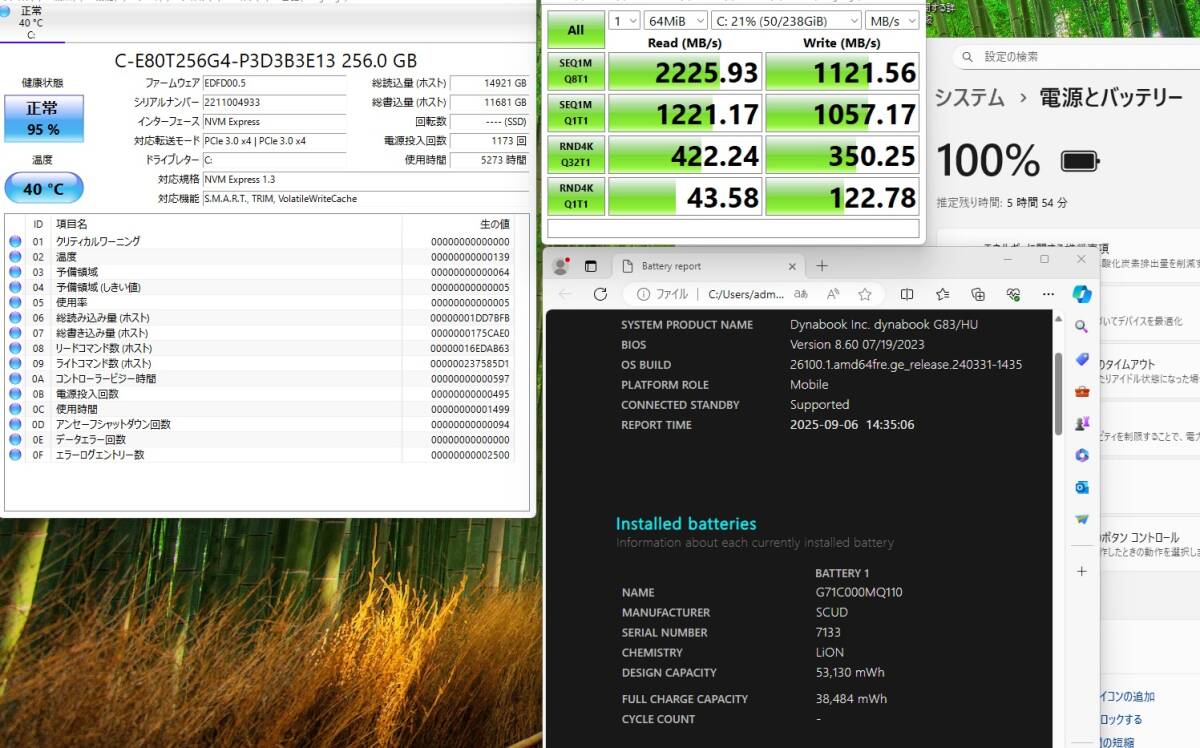This screenshot has width=1200, height=748.
Task: Expand the test count dropdown showing 1
Action: click(623, 20)
